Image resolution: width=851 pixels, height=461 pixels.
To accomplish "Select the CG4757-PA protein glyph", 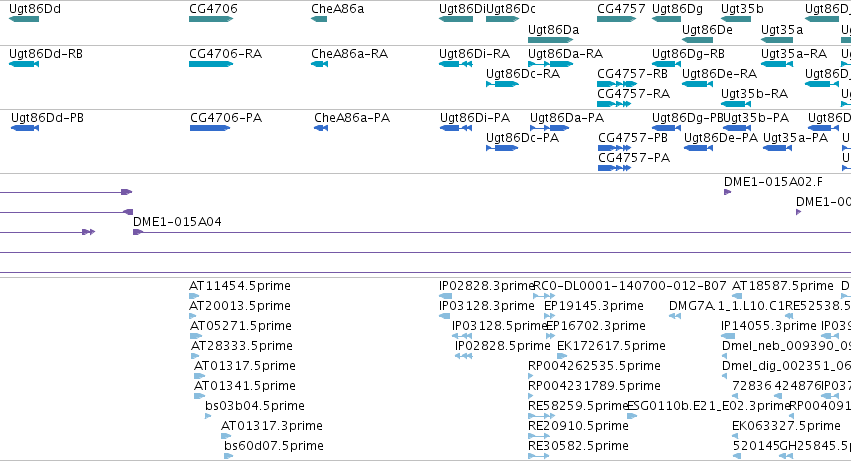I will 614,168.
